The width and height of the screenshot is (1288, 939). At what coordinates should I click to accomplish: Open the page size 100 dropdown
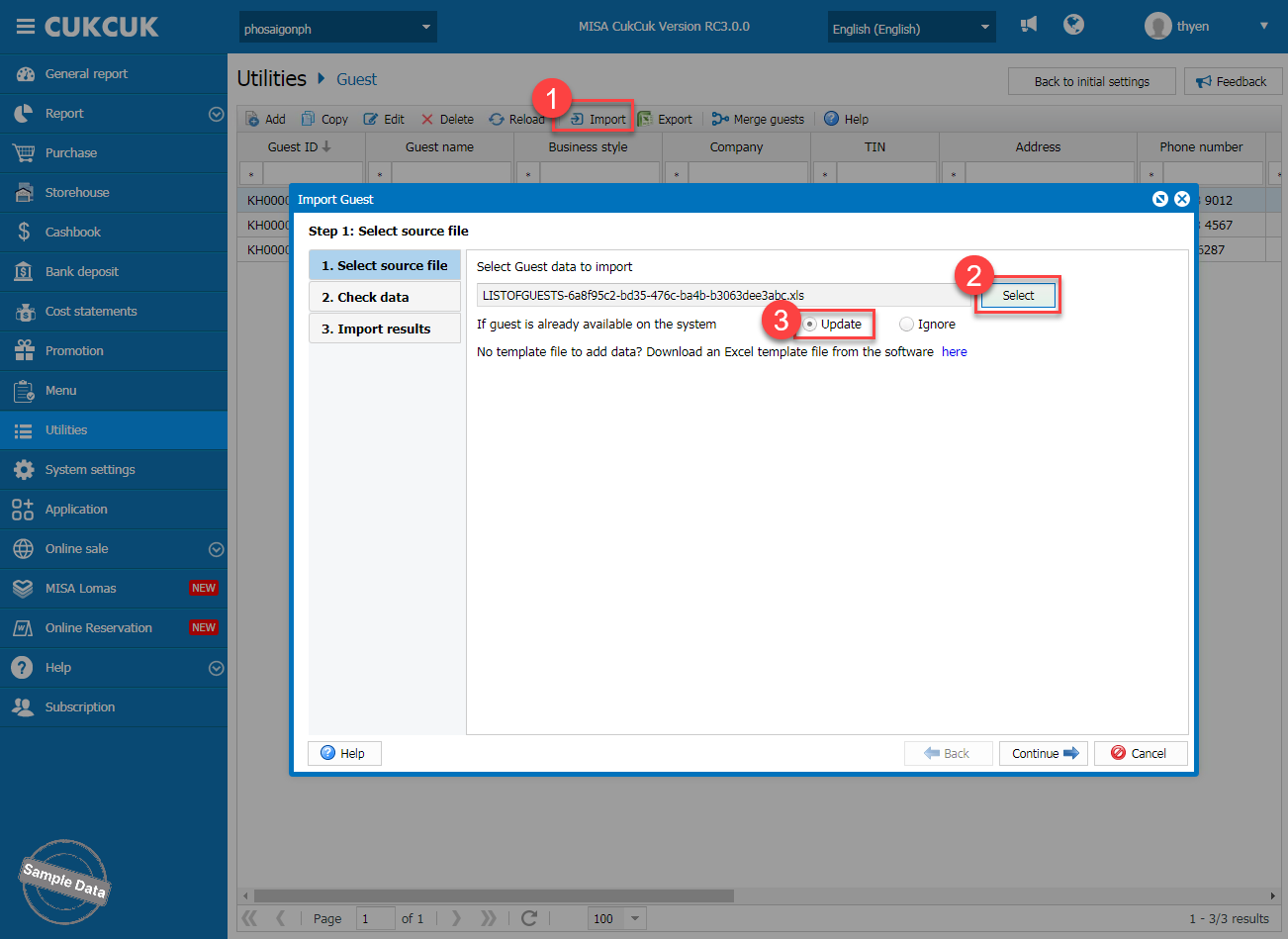635,918
